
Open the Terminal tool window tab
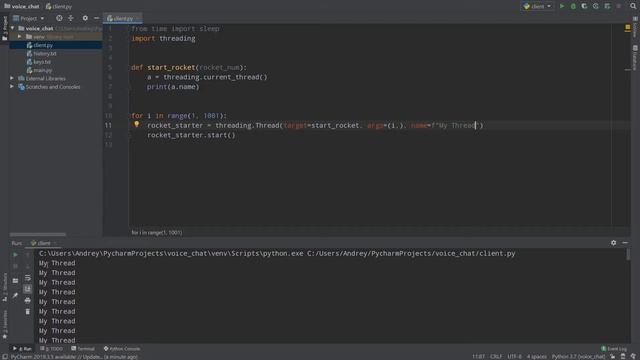tap(83, 349)
